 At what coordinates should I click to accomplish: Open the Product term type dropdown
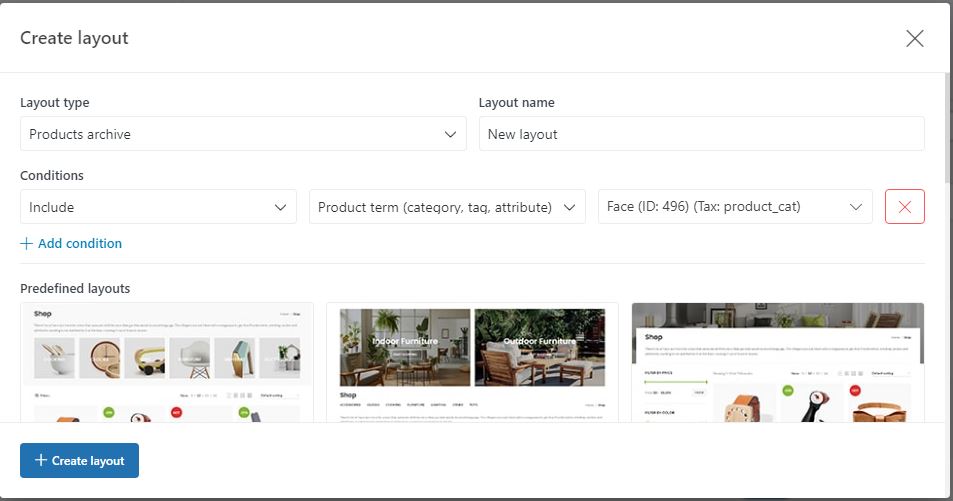(x=447, y=207)
